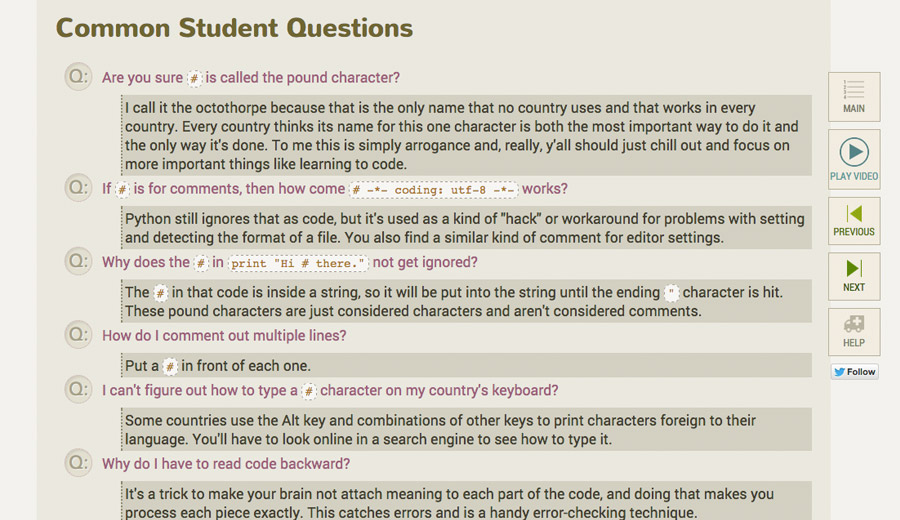
Task: Click the answer 'Put a # in front of each one'
Action: (218, 366)
